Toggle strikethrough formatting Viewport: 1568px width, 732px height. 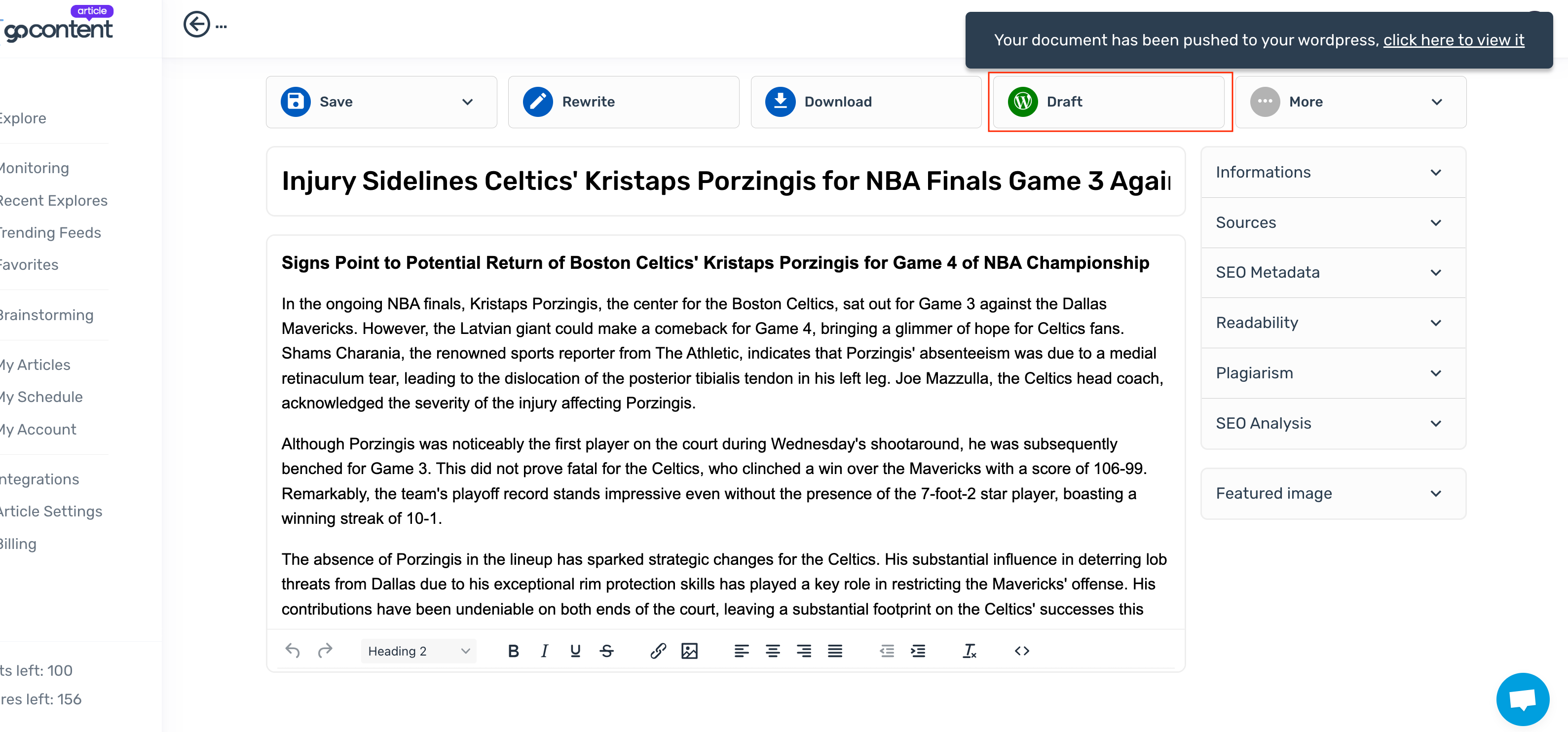(606, 651)
